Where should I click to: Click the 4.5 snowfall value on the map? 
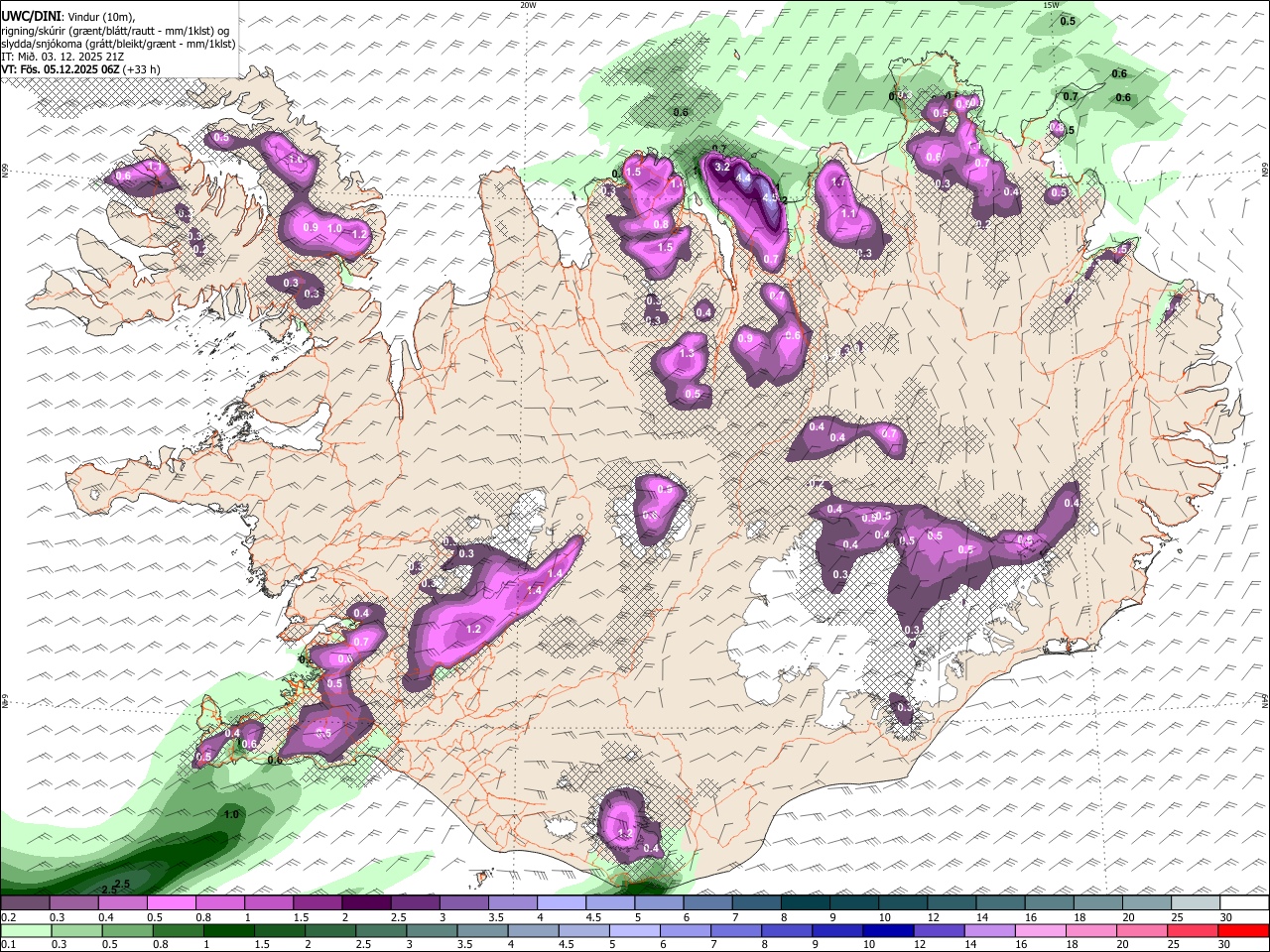click(x=770, y=195)
